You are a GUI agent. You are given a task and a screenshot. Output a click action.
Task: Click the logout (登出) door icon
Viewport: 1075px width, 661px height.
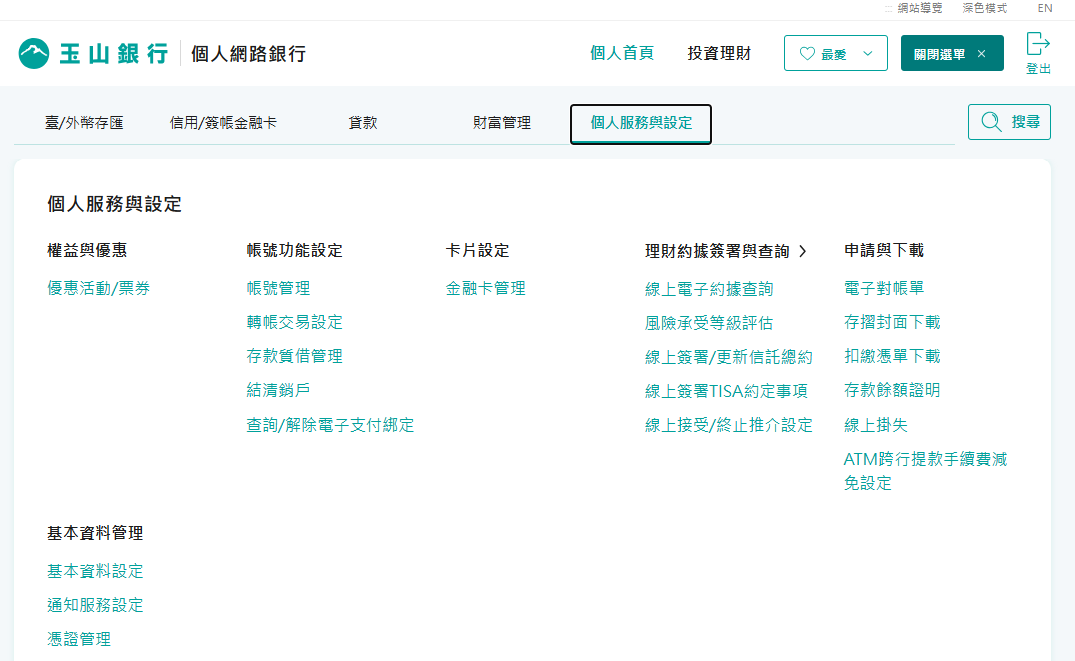point(1037,44)
